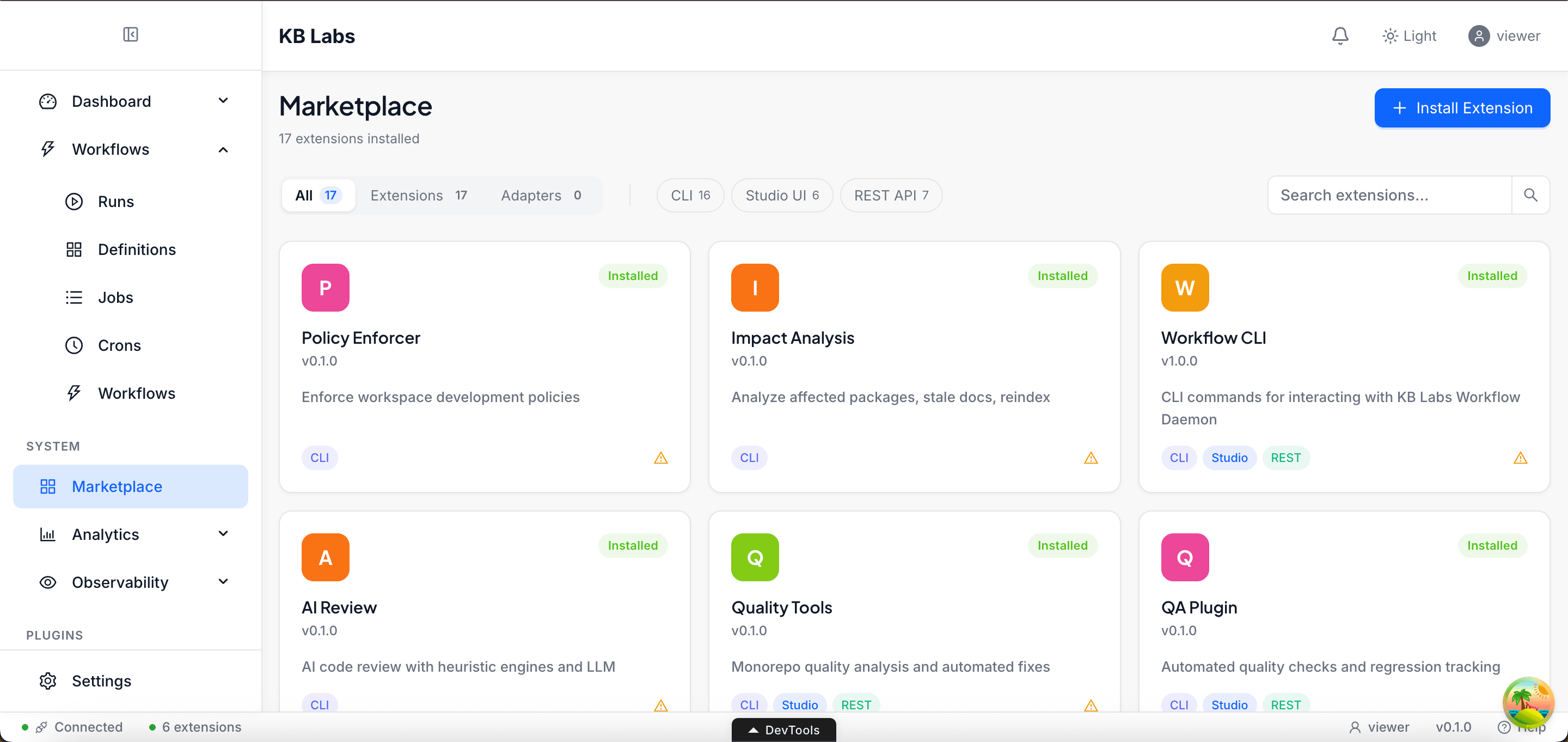This screenshot has width=1568, height=742.
Task: Click the Workflow CLI W icon
Action: point(1185,288)
